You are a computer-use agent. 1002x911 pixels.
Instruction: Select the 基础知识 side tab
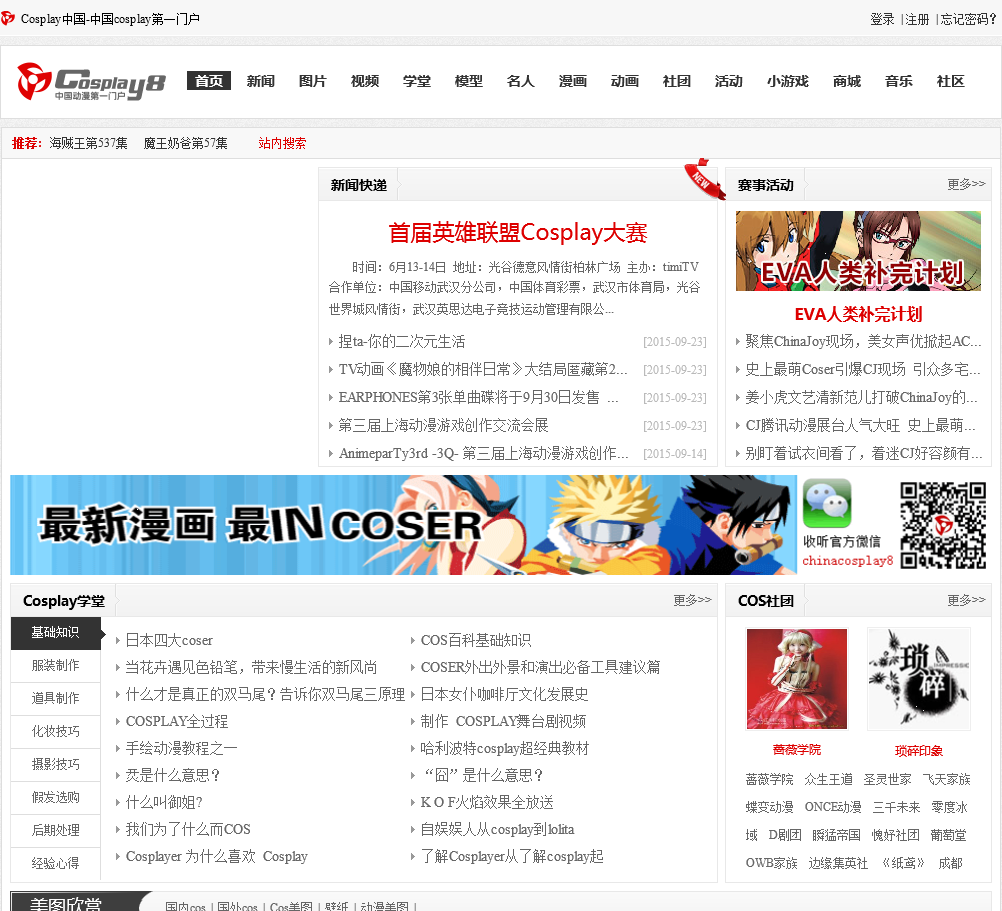coord(56,632)
